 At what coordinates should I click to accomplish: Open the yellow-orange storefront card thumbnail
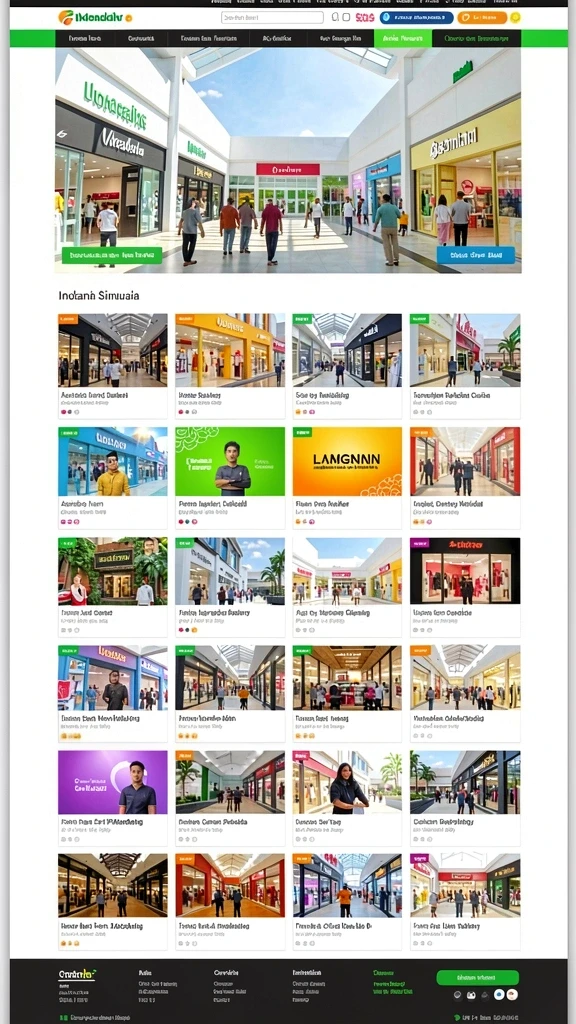(x=230, y=350)
